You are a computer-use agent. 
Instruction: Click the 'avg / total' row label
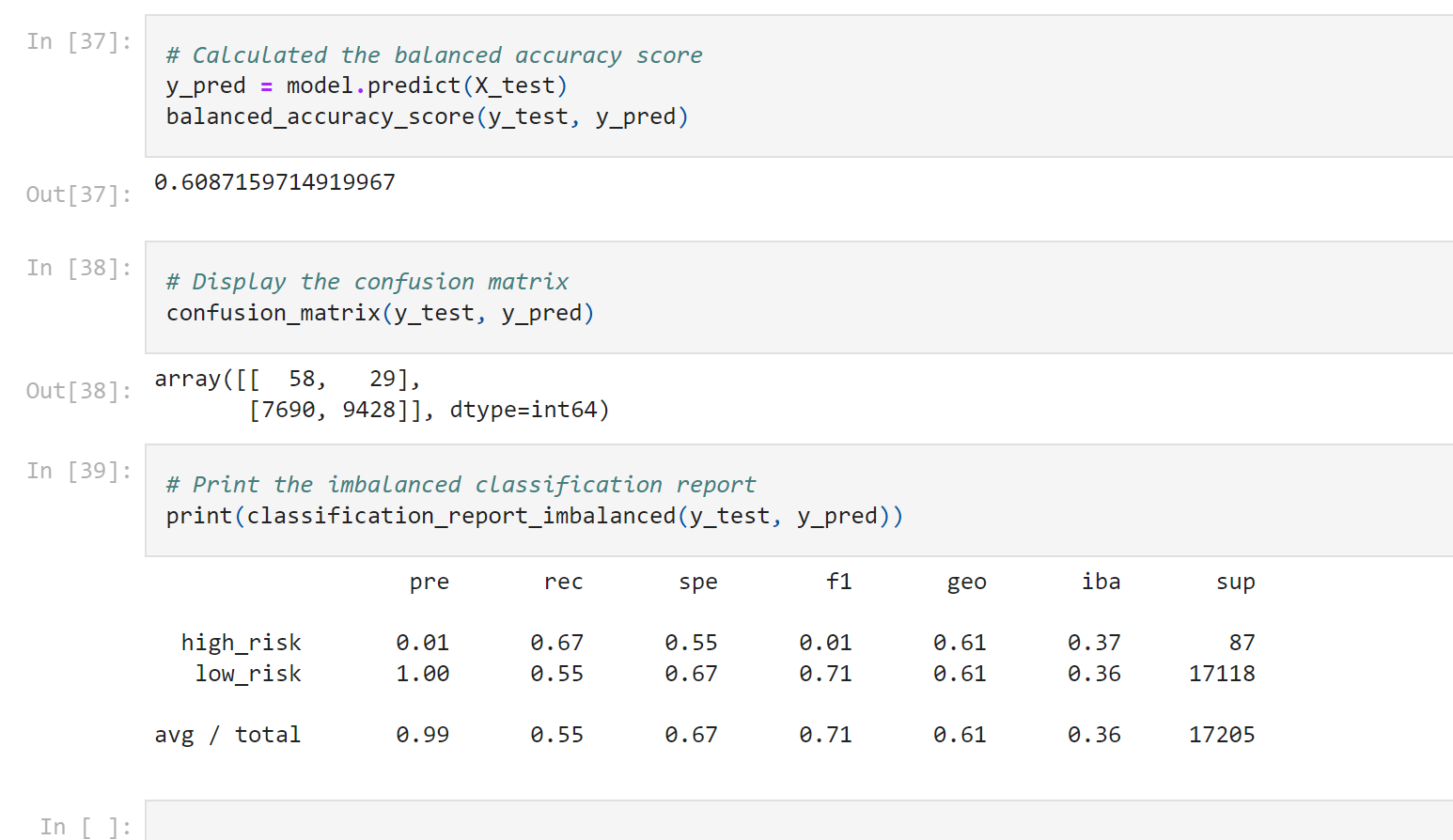coord(228,735)
